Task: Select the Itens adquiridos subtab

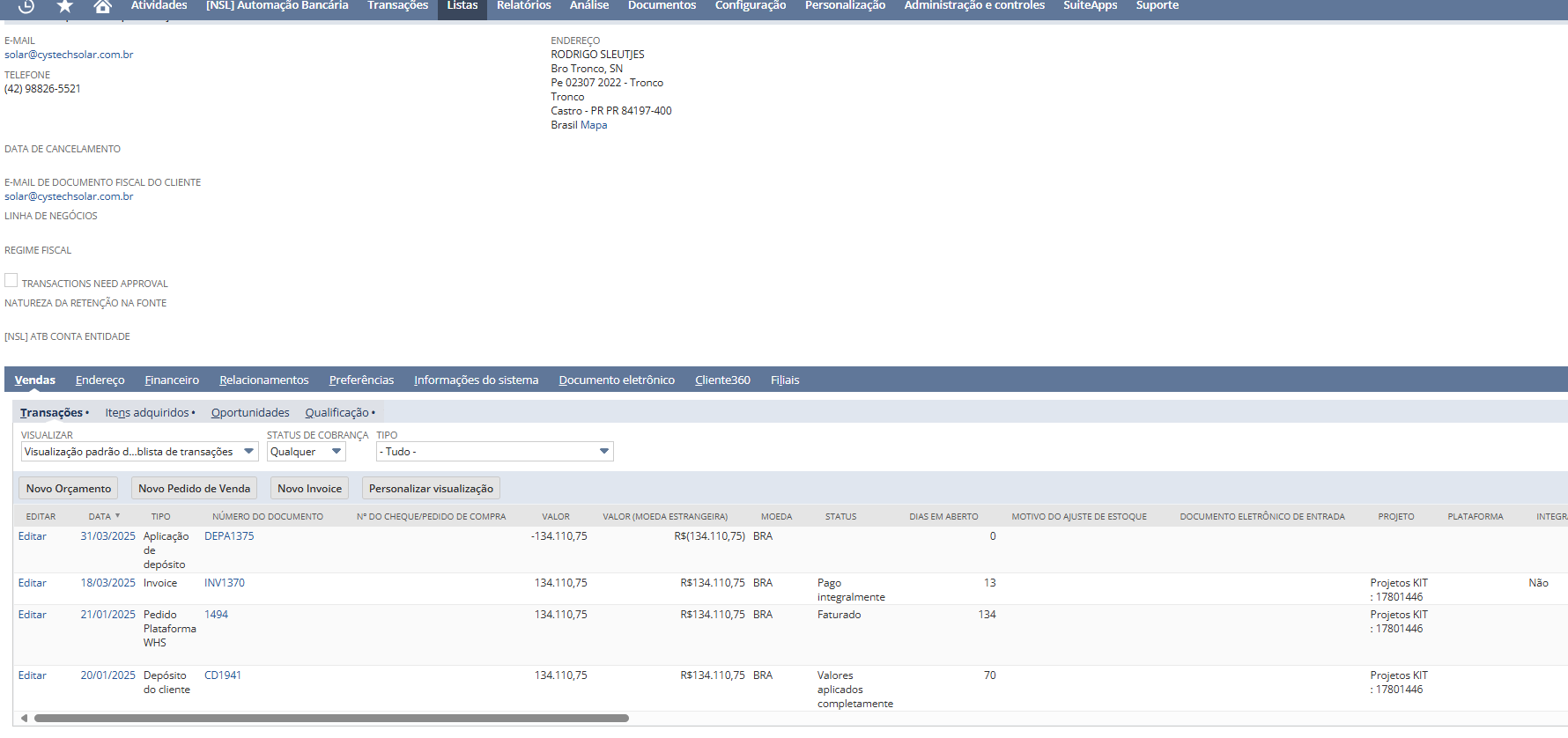Action: point(147,413)
